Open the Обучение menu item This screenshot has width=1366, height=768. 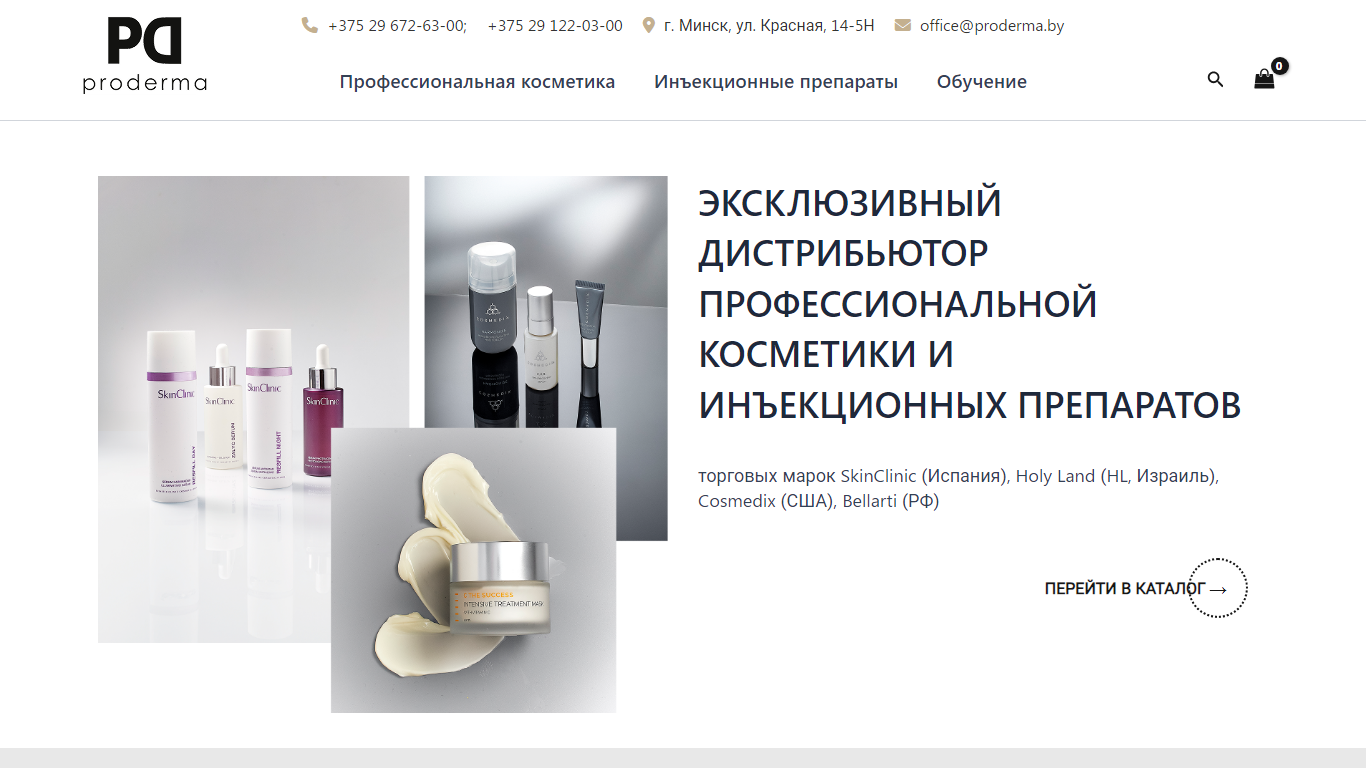click(x=982, y=82)
